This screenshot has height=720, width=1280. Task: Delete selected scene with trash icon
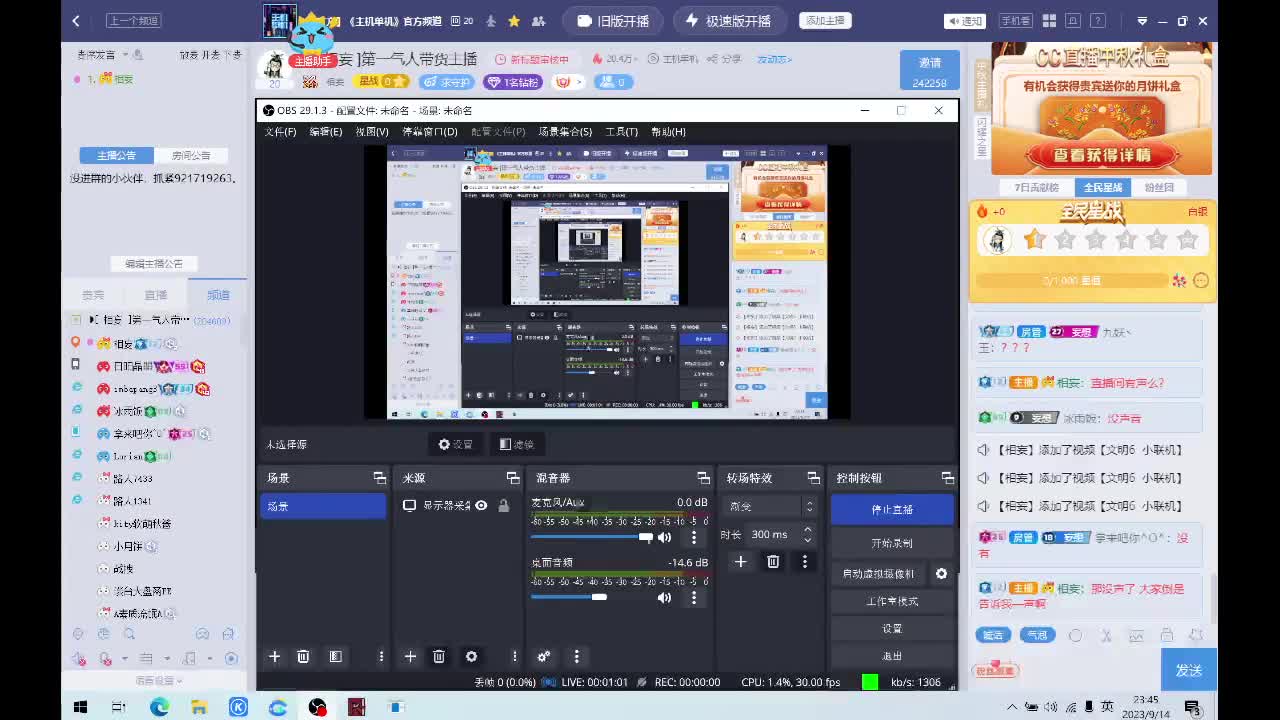[304, 657]
